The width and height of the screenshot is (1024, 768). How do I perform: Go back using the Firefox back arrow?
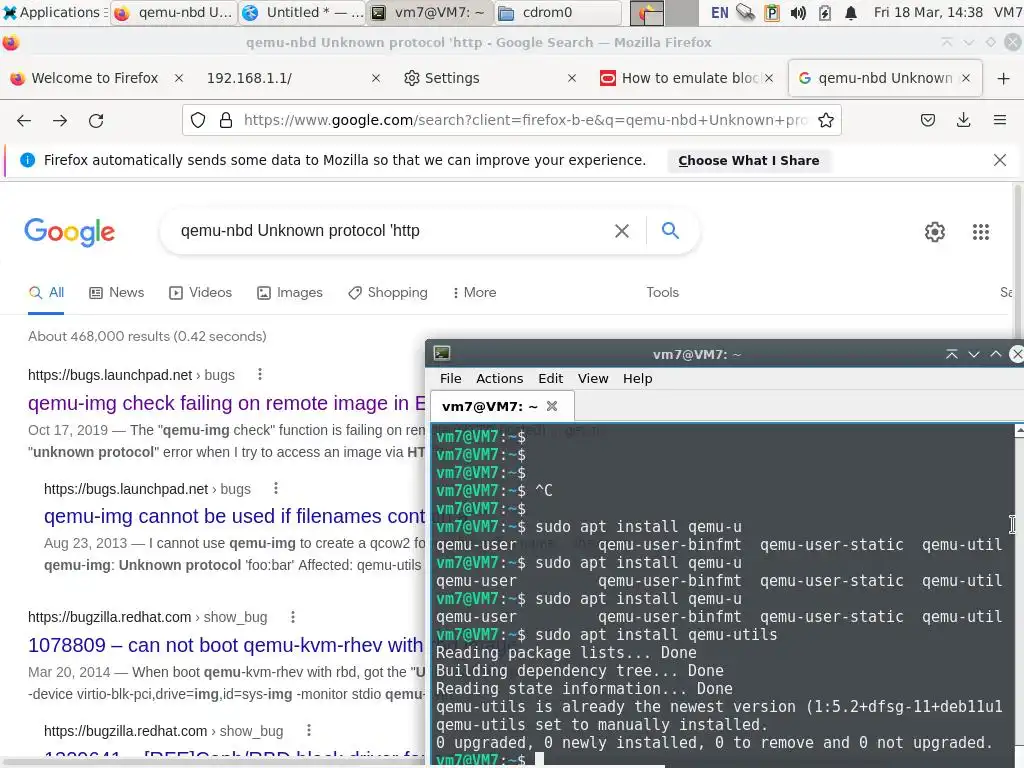(x=24, y=120)
